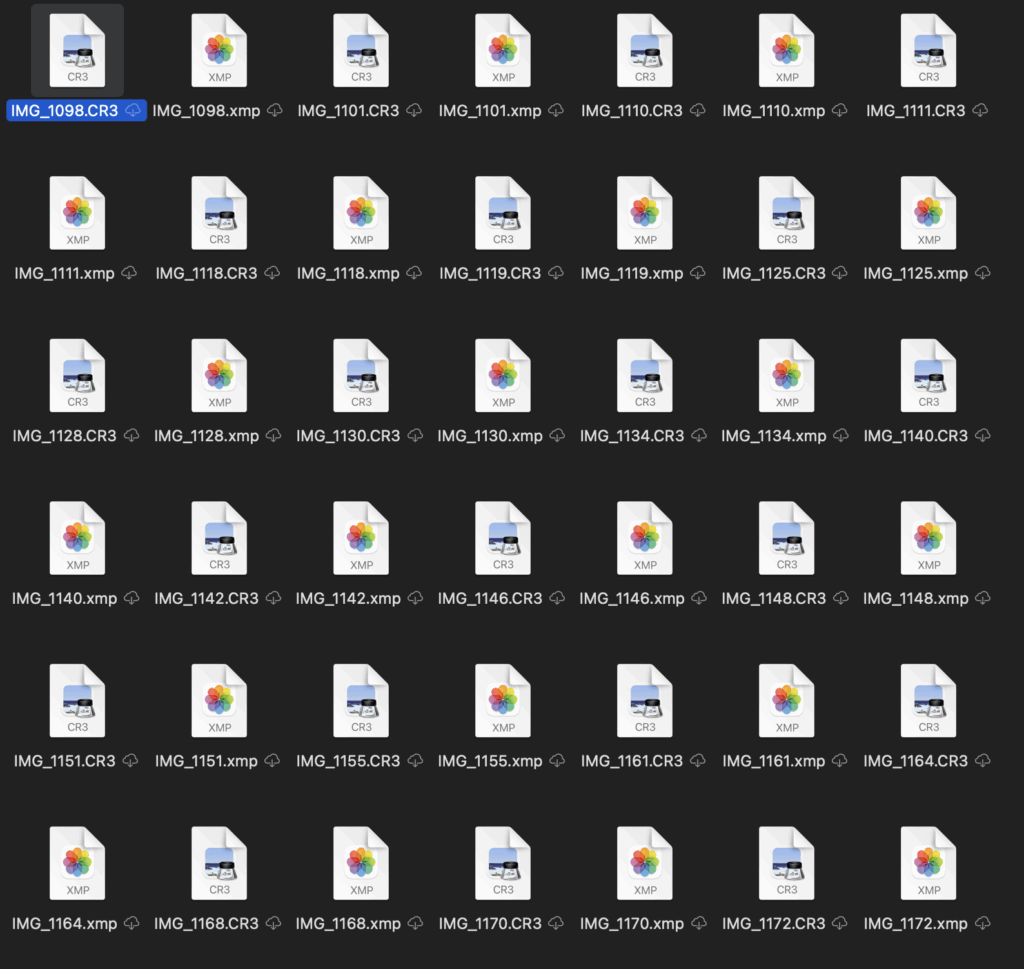Click the IMG_1128.CR3 filename label

[64, 436]
